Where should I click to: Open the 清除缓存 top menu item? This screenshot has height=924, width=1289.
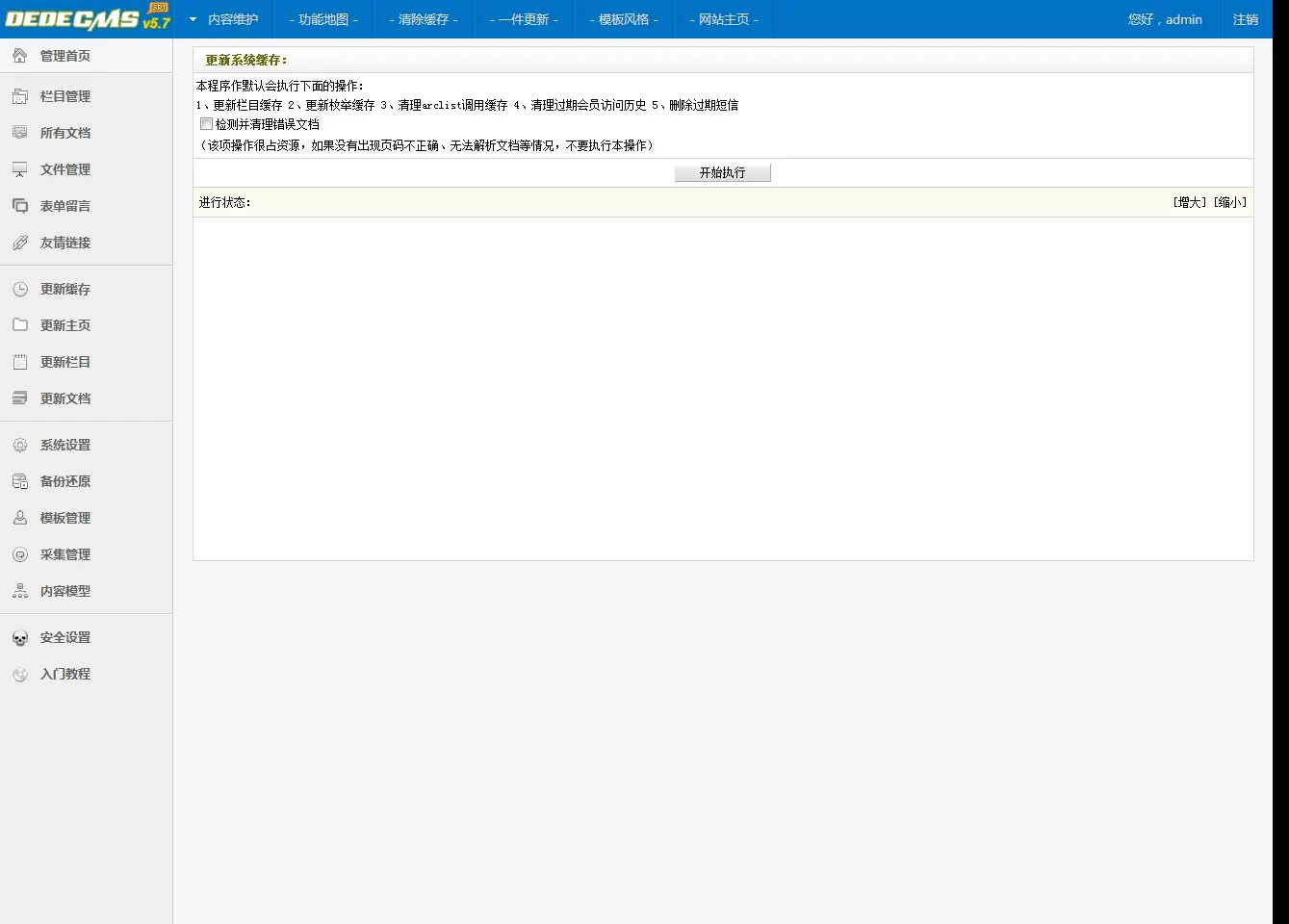(x=424, y=19)
